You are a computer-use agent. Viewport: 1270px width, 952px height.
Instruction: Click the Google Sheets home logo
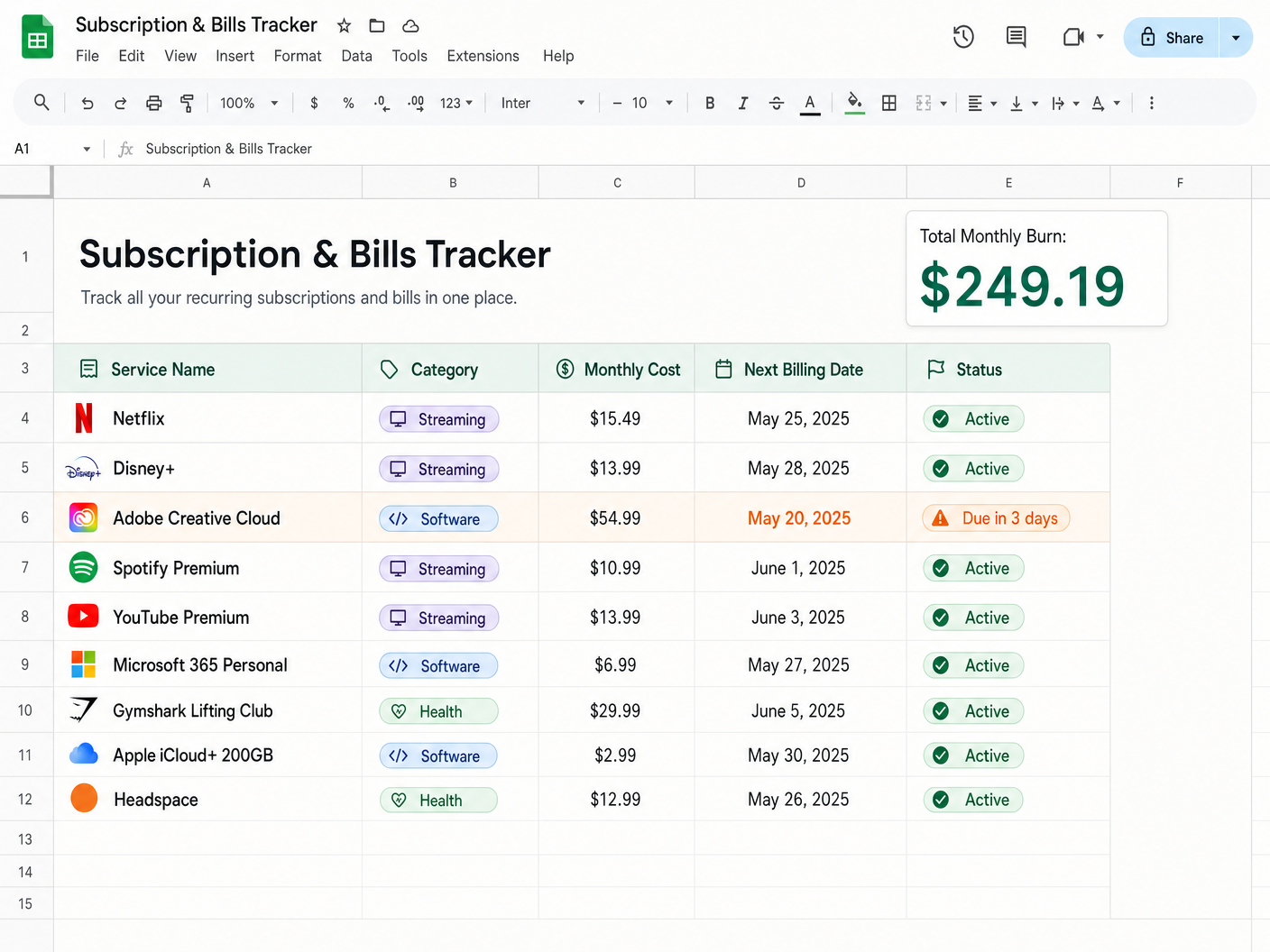coord(37,37)
